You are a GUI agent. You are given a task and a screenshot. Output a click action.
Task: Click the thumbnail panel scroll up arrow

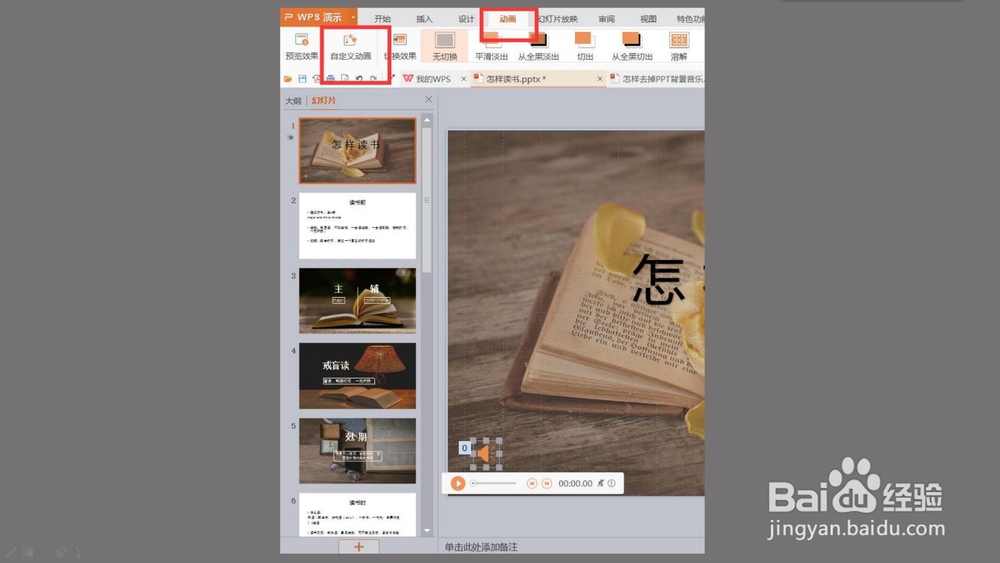[x=427, y=120]
